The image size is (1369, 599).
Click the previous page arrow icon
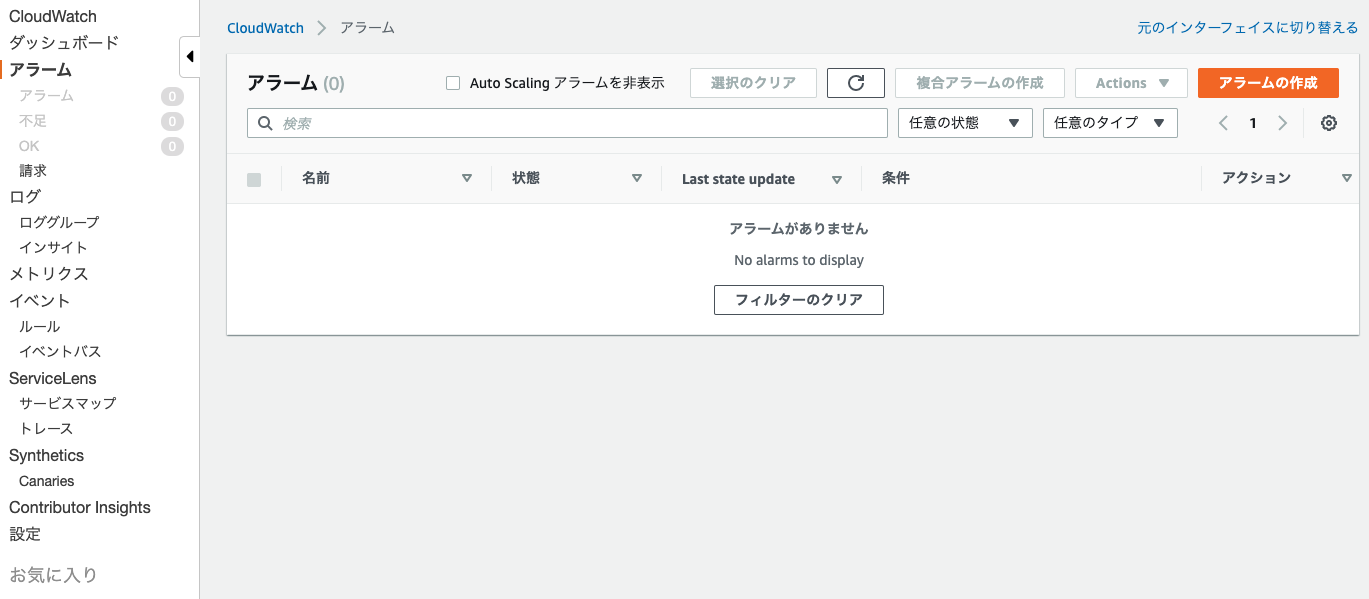tap(1223, 123)
